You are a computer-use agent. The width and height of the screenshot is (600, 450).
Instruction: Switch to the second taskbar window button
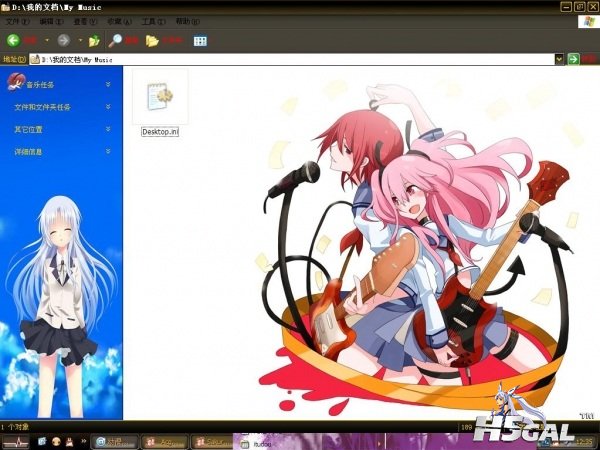click(165, 442)
